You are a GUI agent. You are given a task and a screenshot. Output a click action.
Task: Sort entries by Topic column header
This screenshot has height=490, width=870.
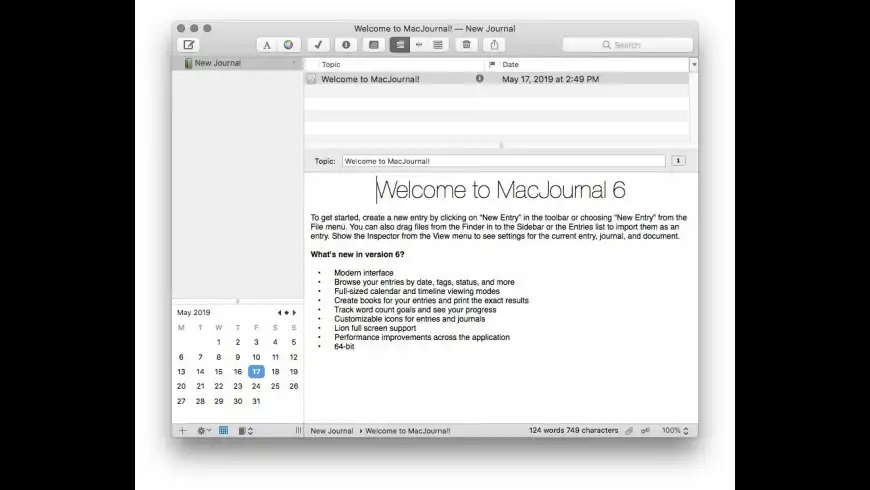[331, 64]
